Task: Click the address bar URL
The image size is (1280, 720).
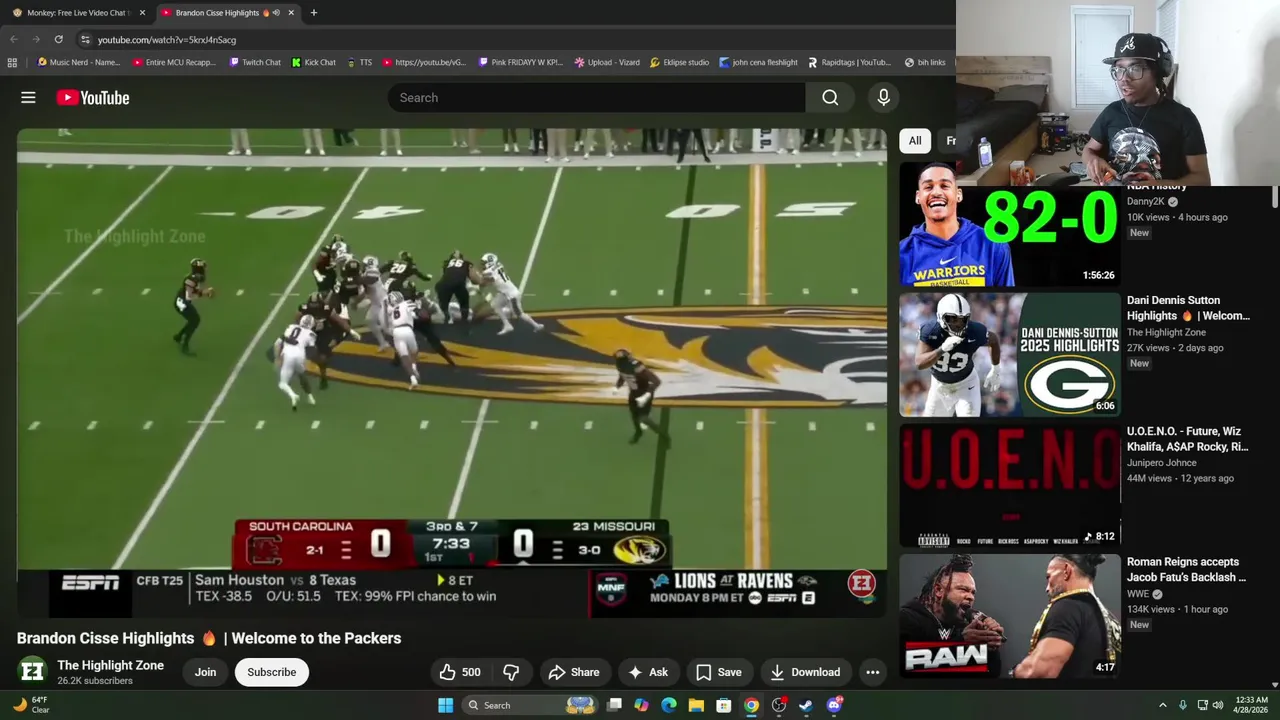Action: pos(167,40)
